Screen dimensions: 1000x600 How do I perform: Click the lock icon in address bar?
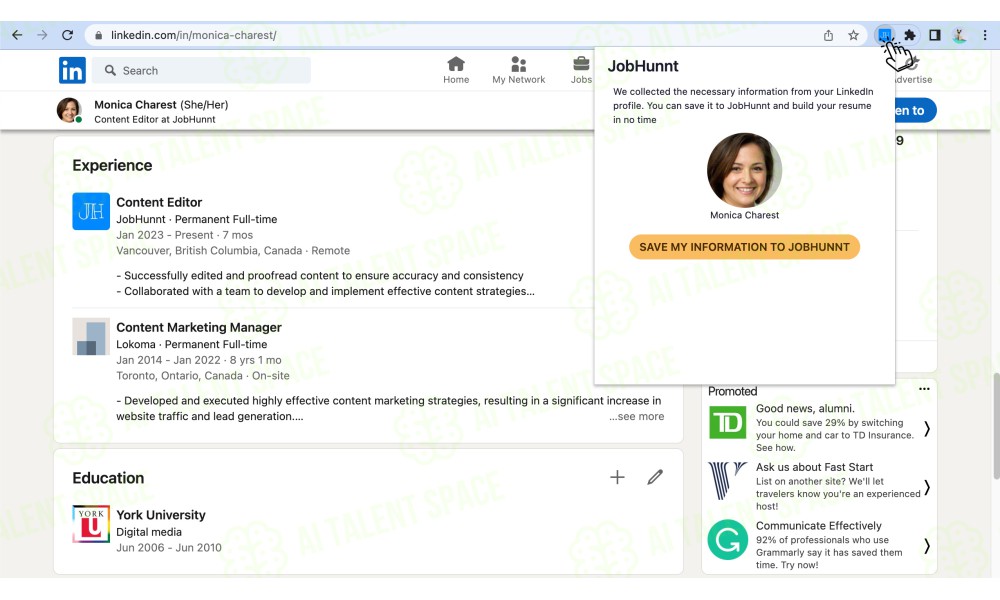click(x=98, y=35)
